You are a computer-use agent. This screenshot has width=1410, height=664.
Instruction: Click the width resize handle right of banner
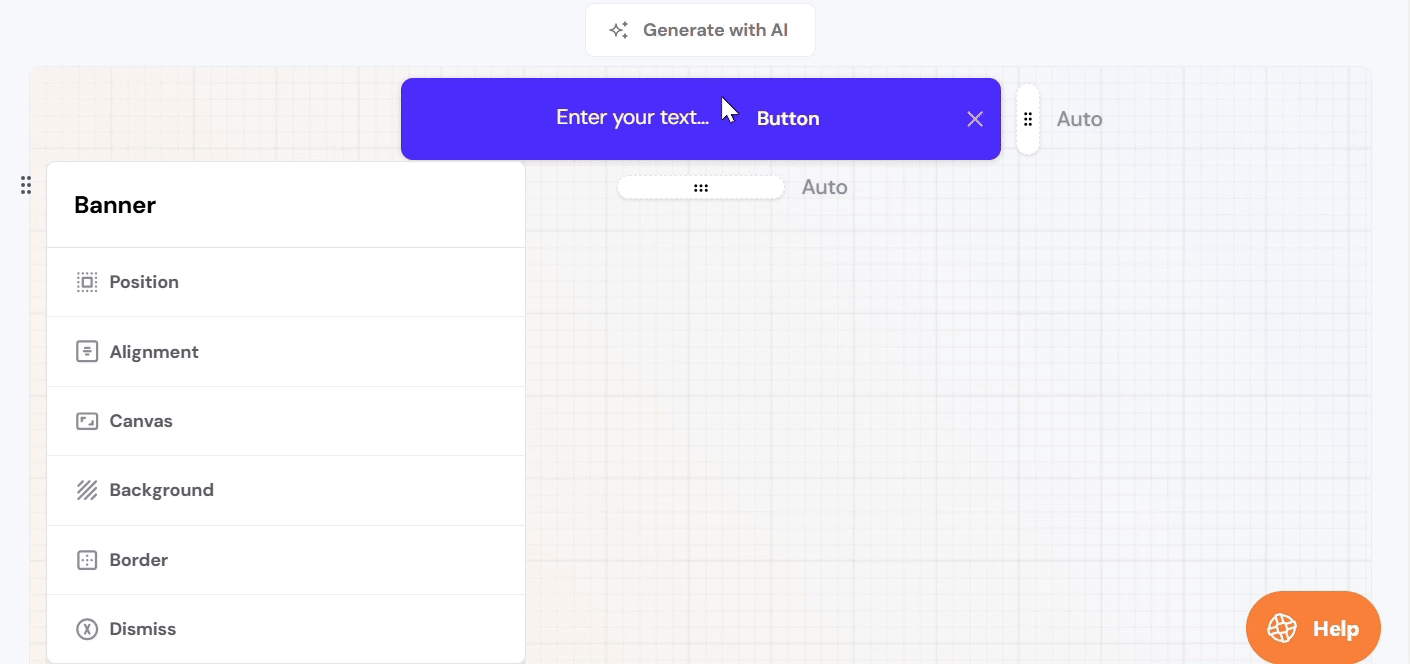[1027, 119]
